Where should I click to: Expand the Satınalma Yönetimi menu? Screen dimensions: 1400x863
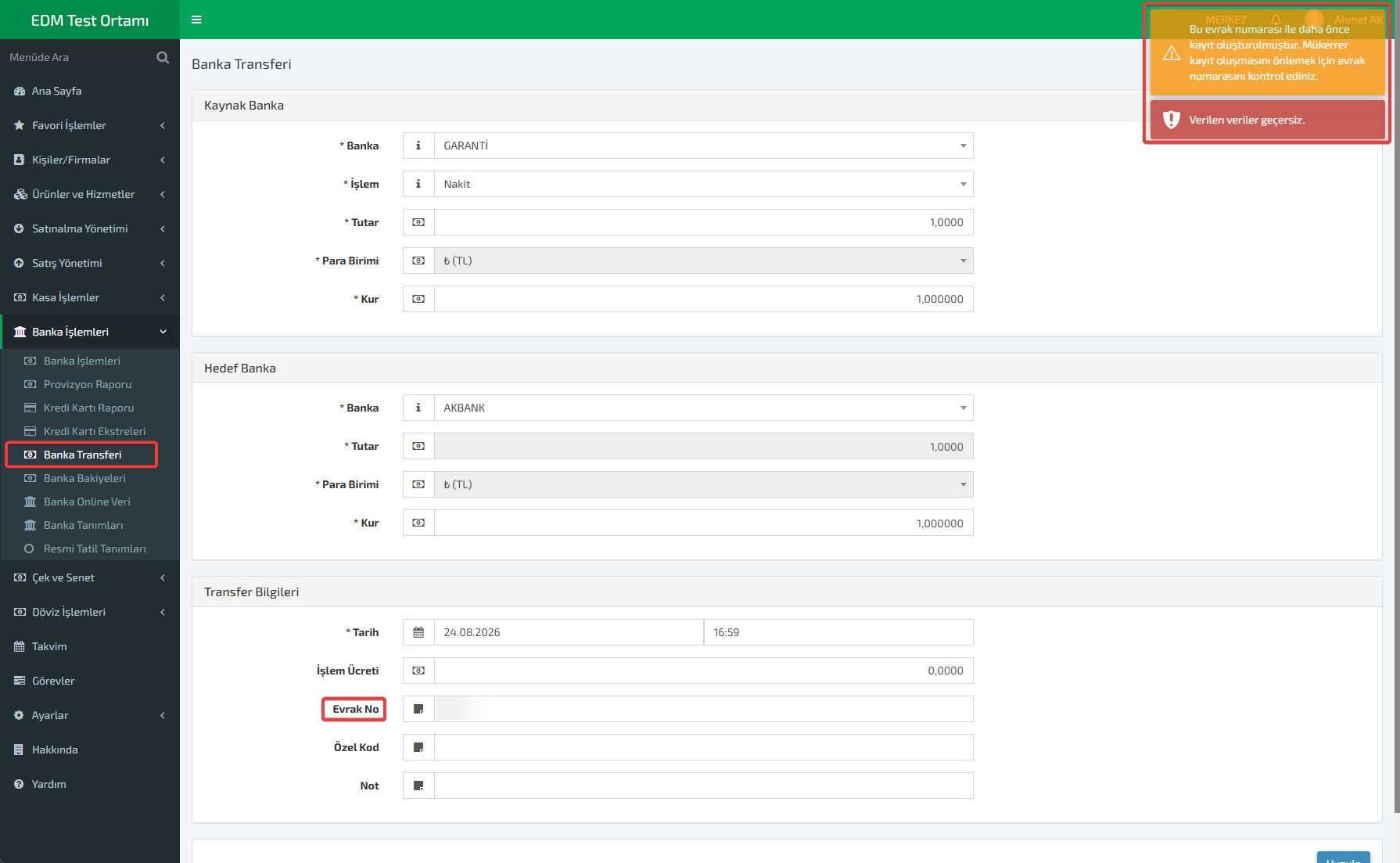(90, 228)
